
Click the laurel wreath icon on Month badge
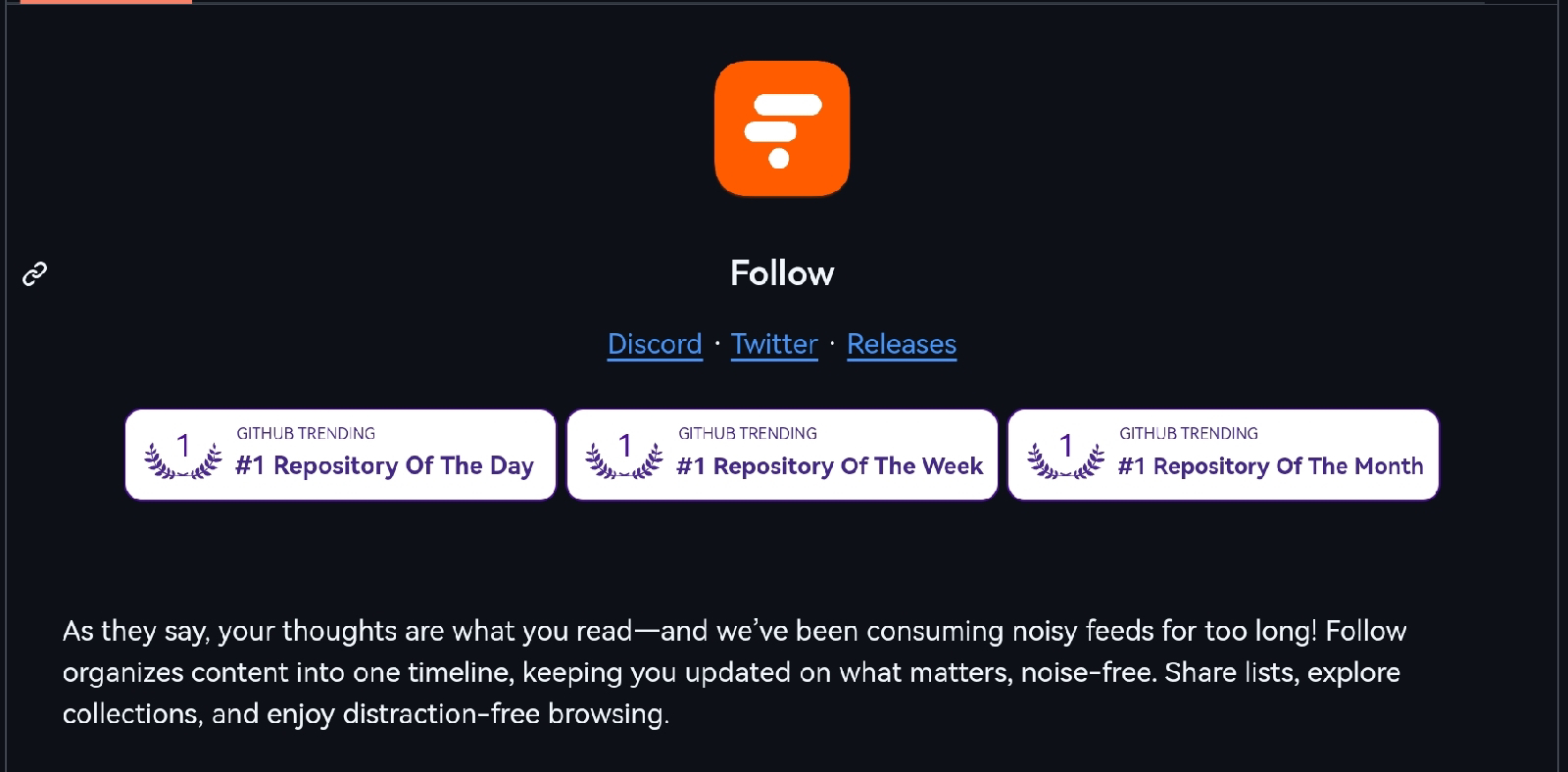click(x=1066, y=456)
